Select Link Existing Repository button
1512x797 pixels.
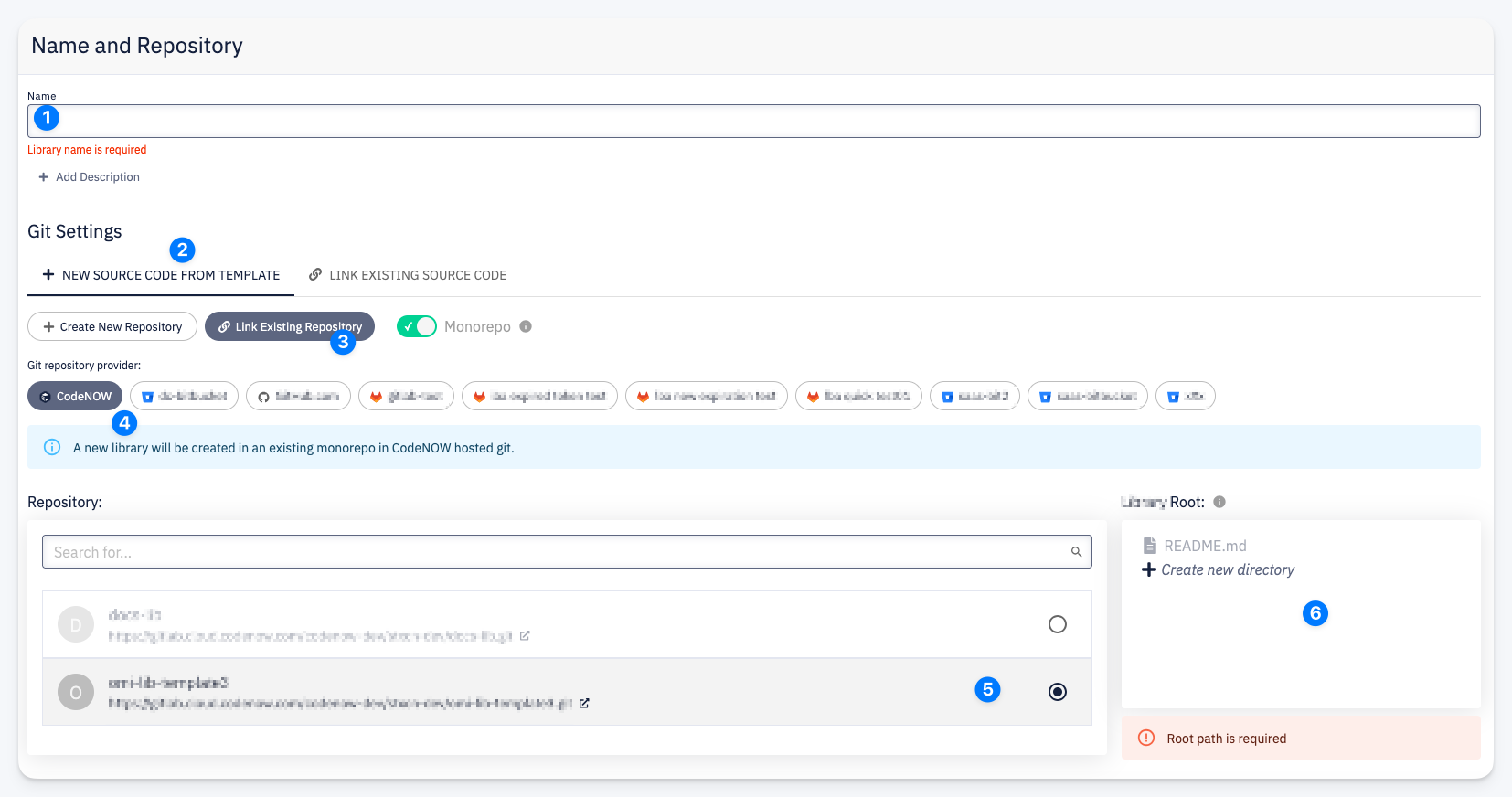tap(290, 326)
